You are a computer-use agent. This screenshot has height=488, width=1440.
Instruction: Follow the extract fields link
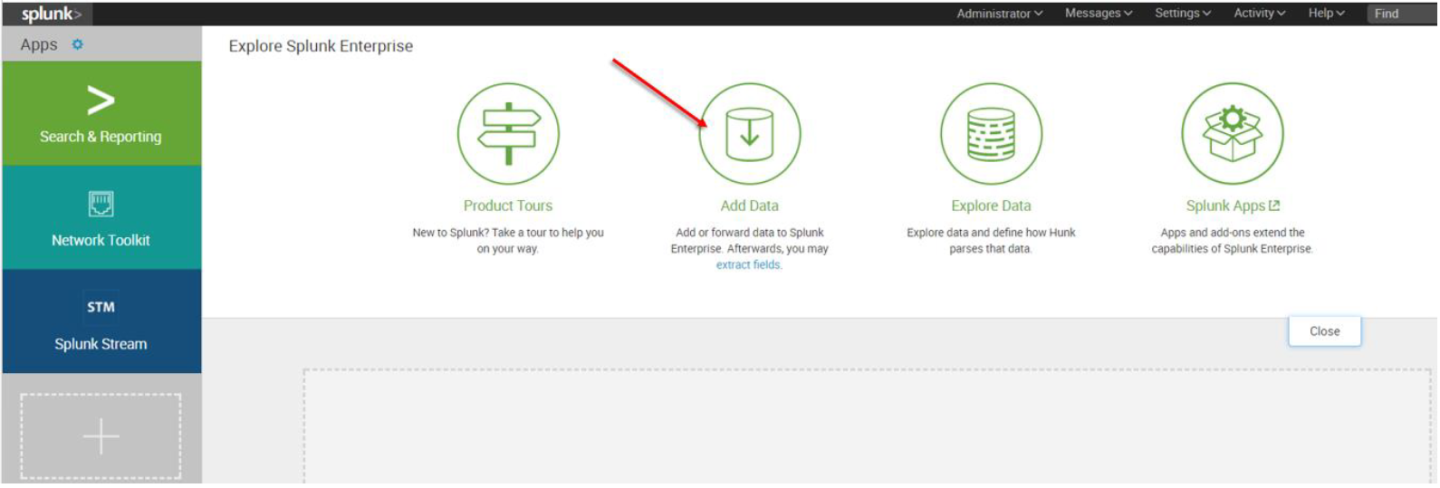click(x=749, y=265)
